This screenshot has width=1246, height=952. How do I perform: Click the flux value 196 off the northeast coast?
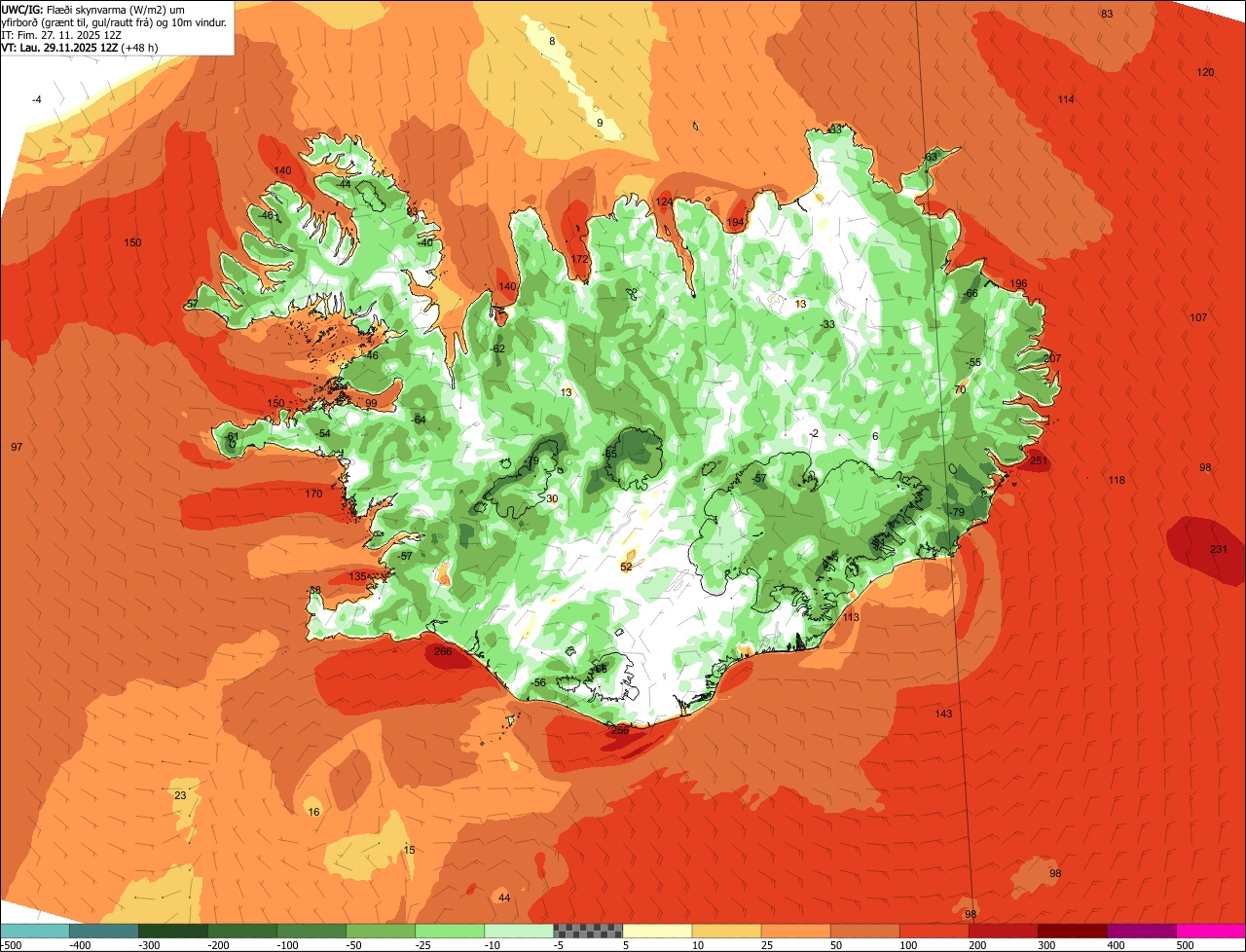click(x=1018, y=284)
